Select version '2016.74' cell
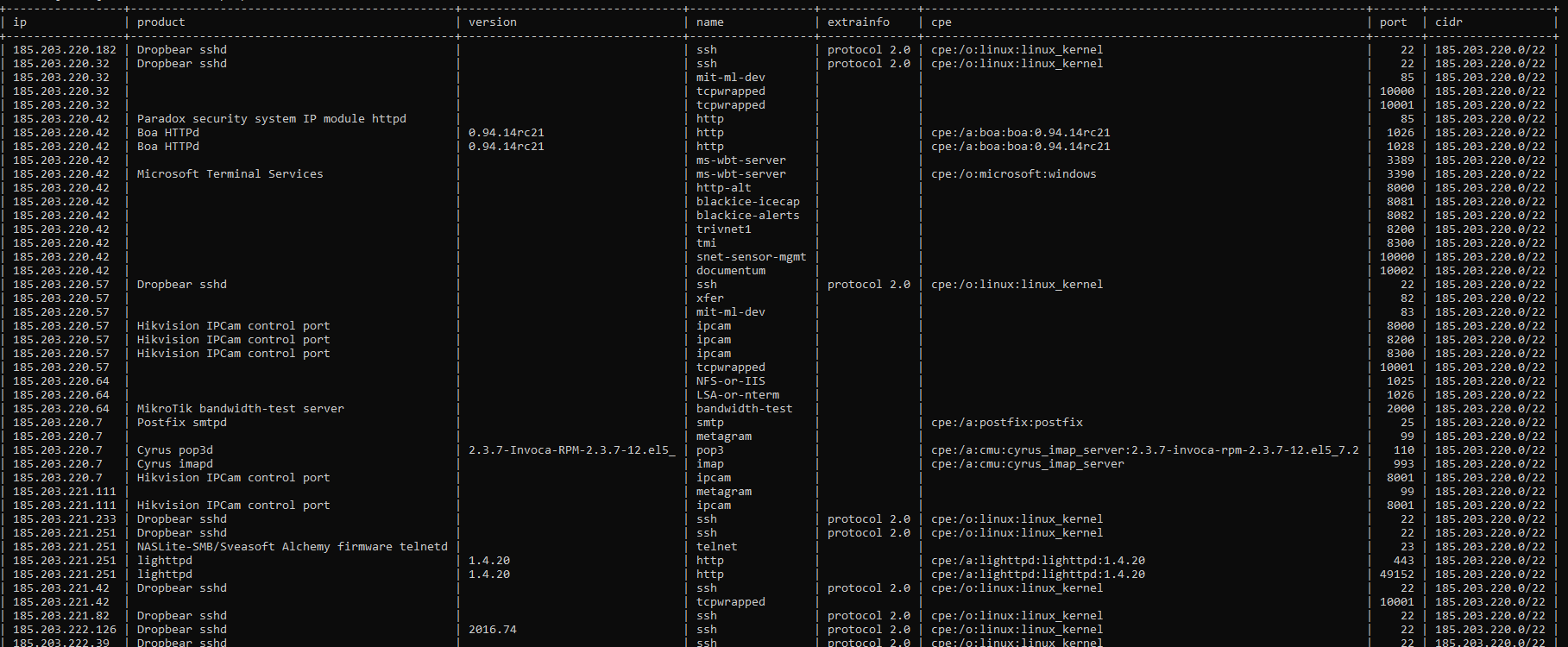Screen dimensions: 1568x647 pos(493,630)
